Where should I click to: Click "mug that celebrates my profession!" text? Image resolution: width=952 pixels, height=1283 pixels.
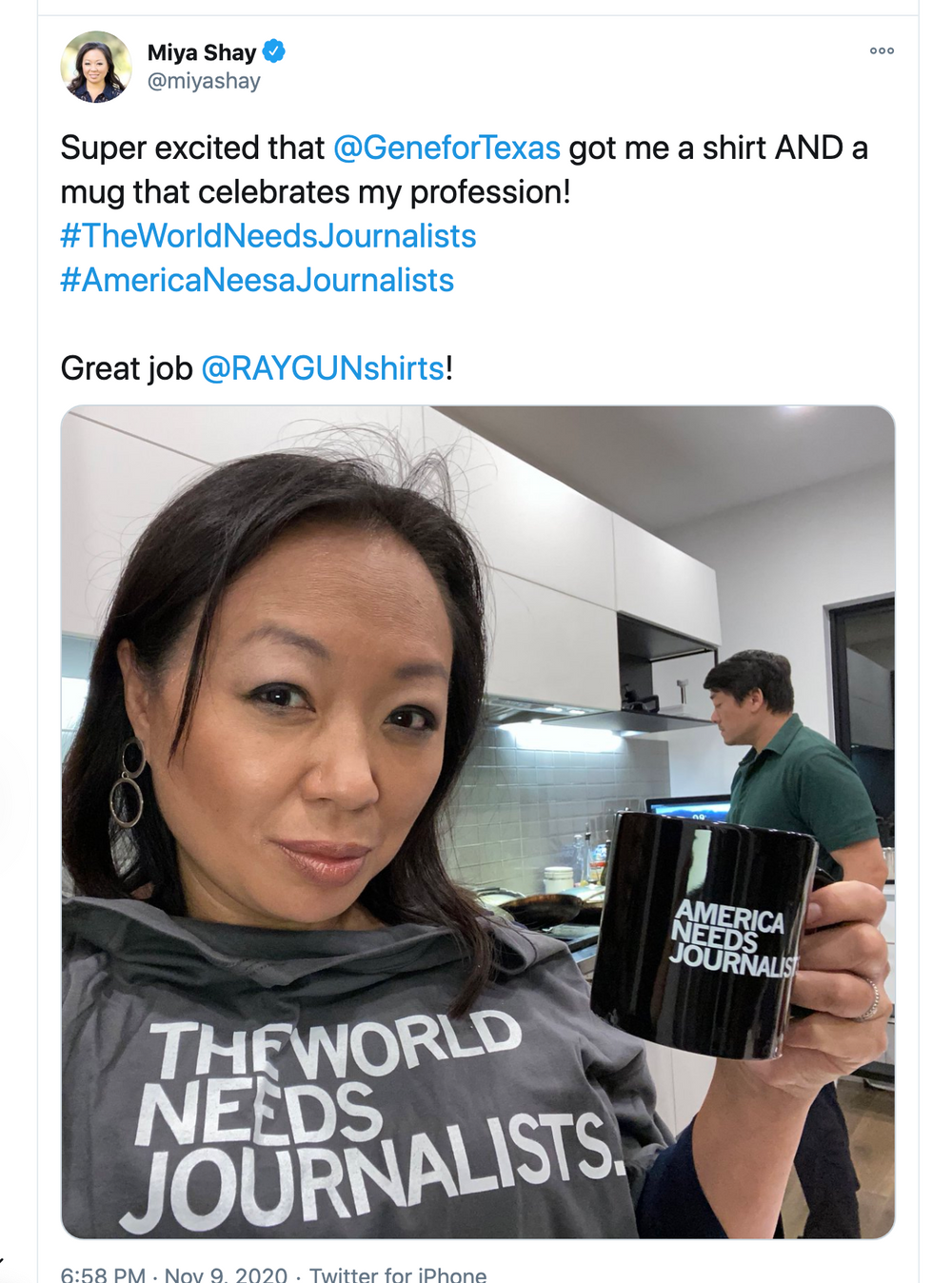315,192
